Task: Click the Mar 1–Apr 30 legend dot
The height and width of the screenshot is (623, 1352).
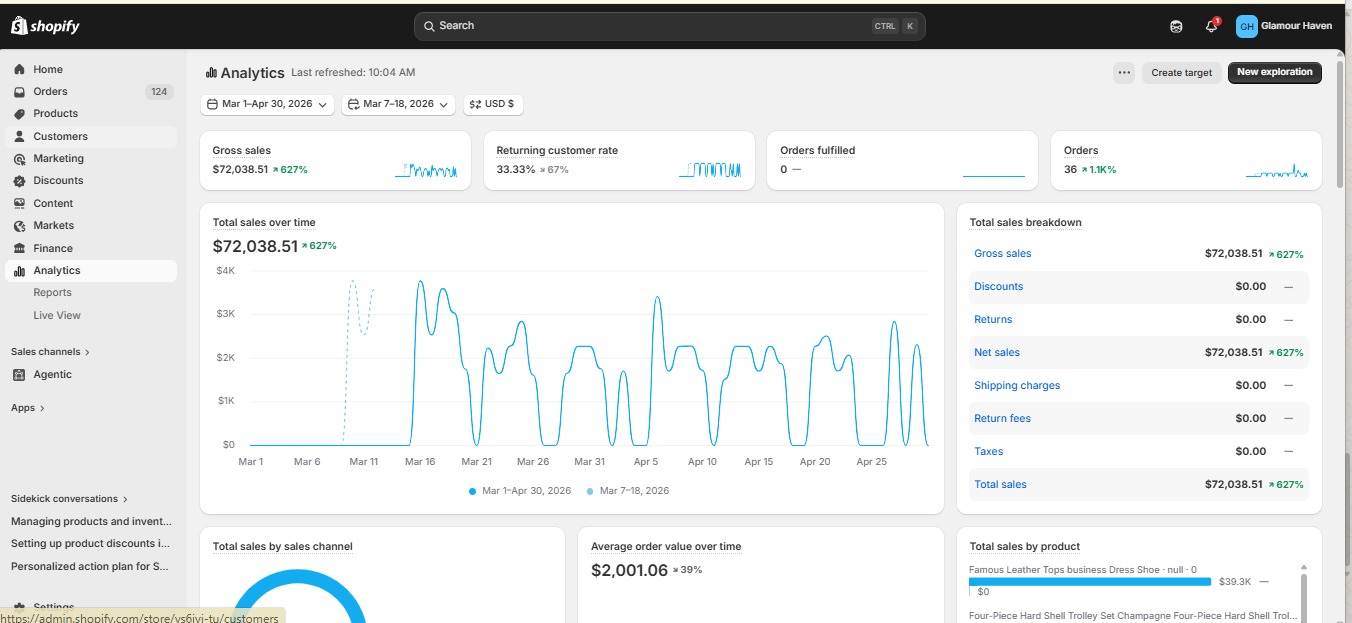Action: click(x=473, y=491)
